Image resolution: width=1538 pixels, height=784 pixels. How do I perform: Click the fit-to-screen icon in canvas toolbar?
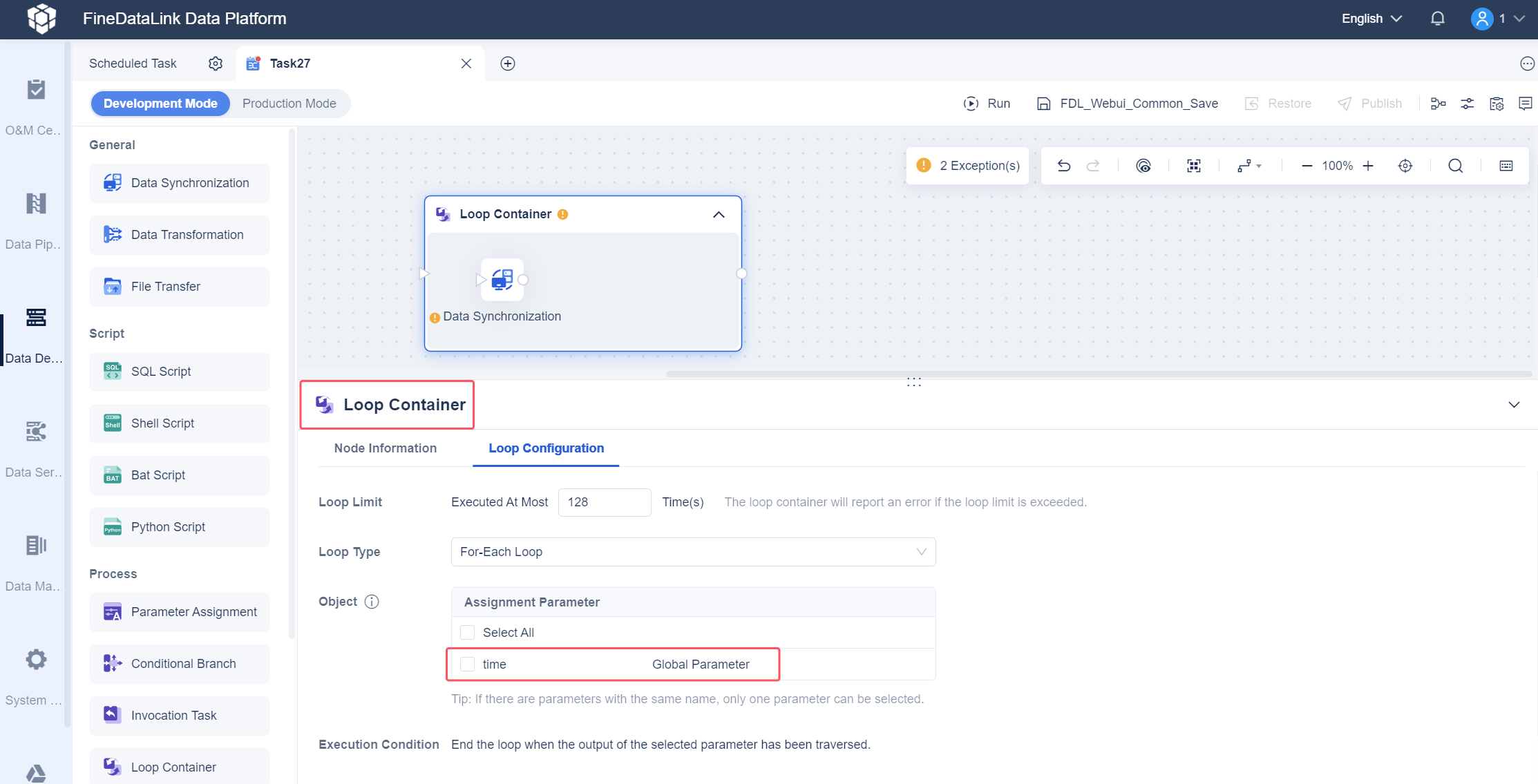(1193, 166)
